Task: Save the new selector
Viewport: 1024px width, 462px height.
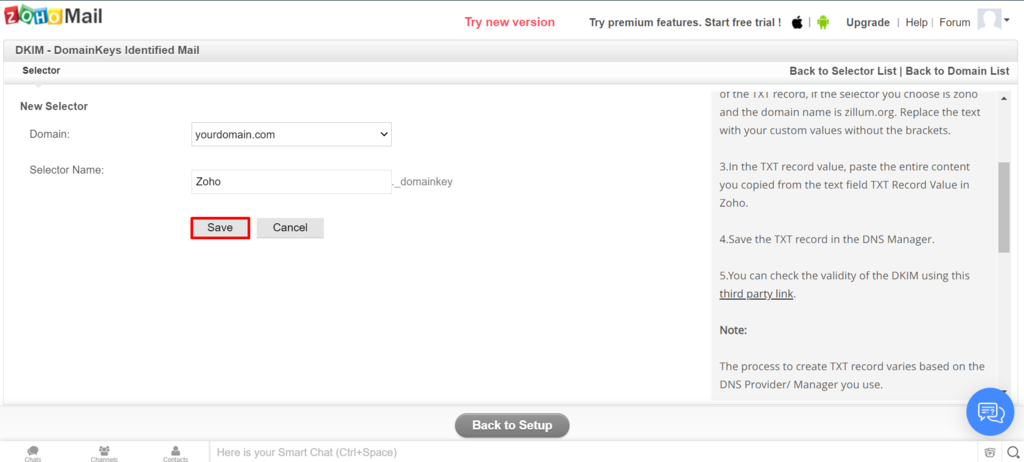Action: [x=220, y=228]
